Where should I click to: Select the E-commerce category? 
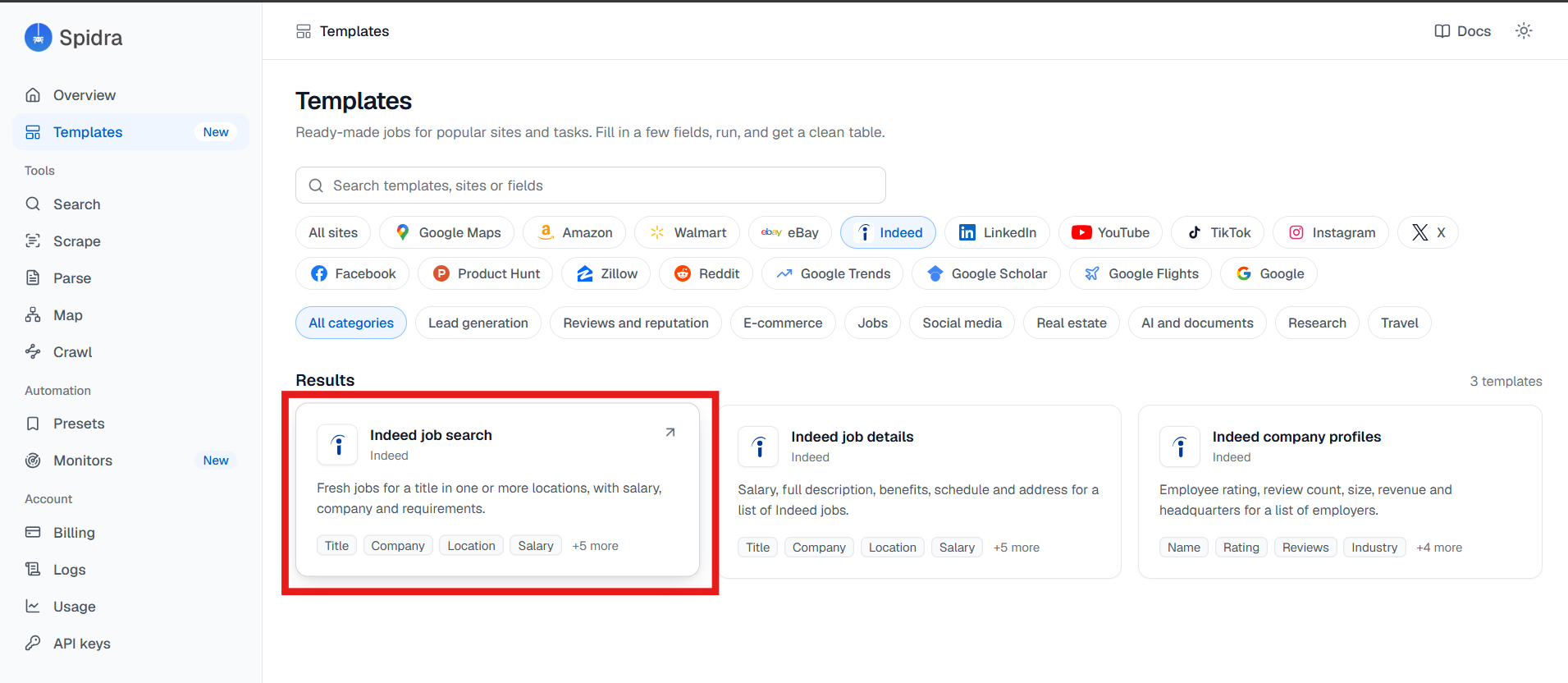pos(783,323)
